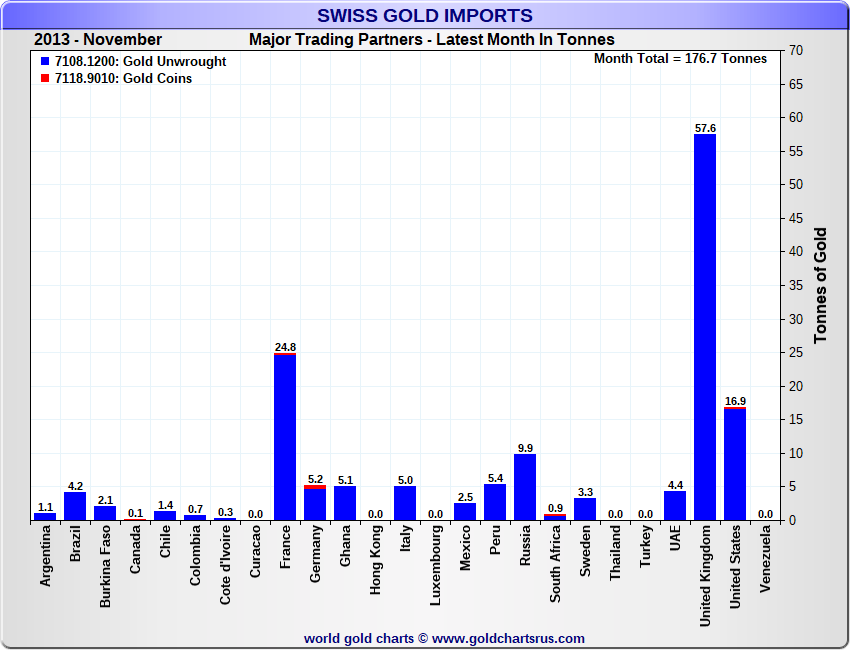Select the Peru bar

click(x=495, y=502)
